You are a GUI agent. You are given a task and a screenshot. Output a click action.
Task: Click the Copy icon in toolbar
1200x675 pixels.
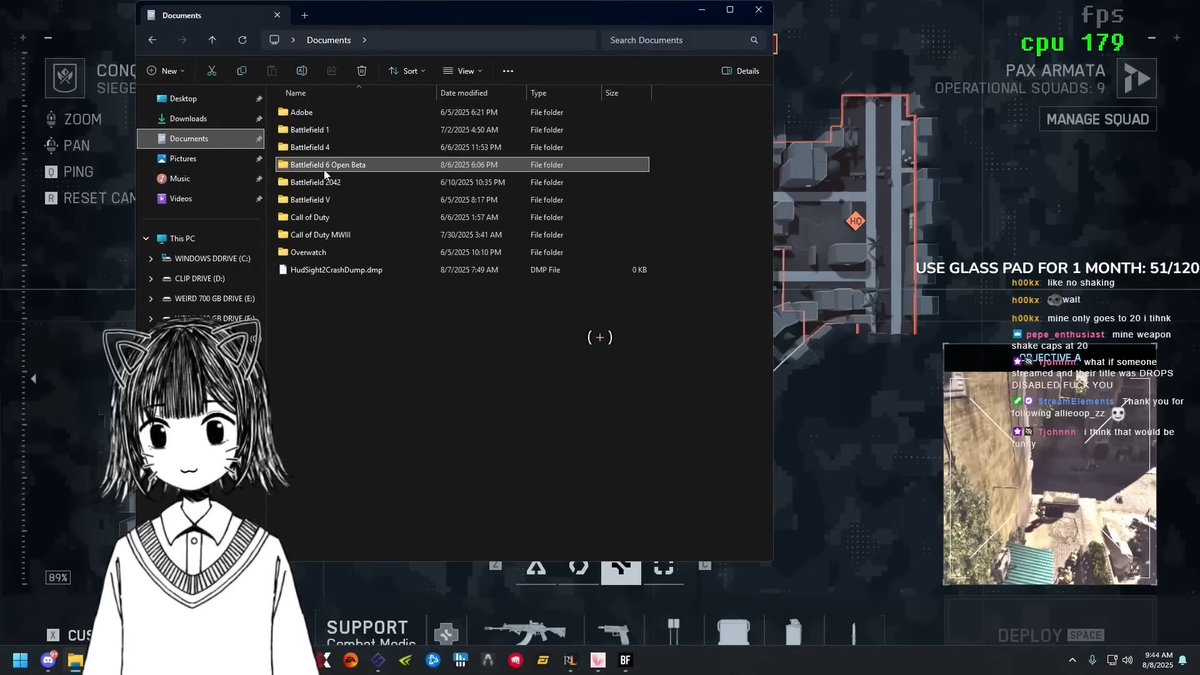coord(242,71)
